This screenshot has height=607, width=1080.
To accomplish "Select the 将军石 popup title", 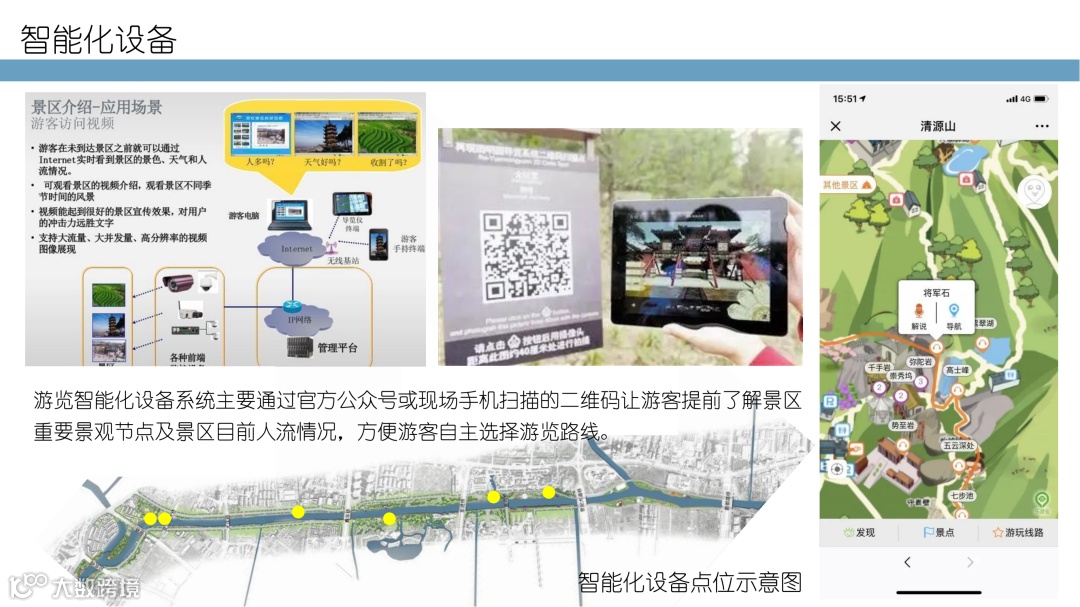I will tap(936, 293).
